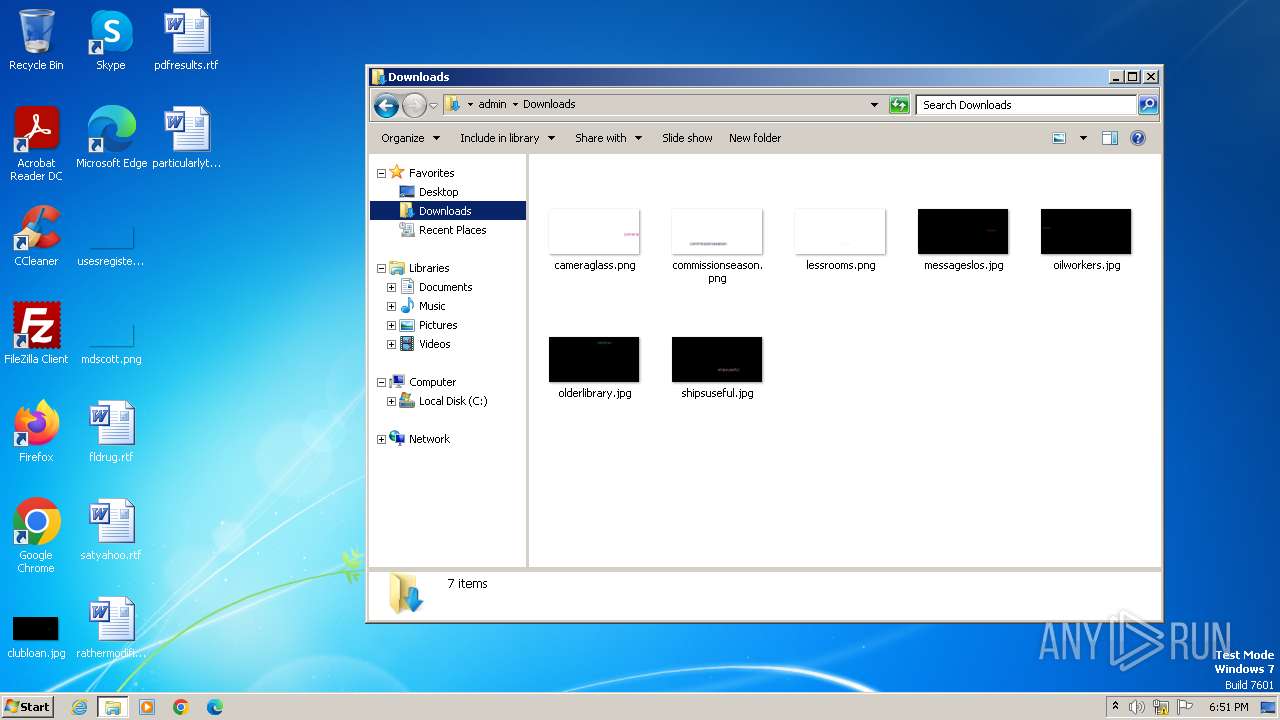This screenshot has width=1280, height=720.
Task: Select the Google Chrome desktop shortcut
Action: click(x=36, y=536)
